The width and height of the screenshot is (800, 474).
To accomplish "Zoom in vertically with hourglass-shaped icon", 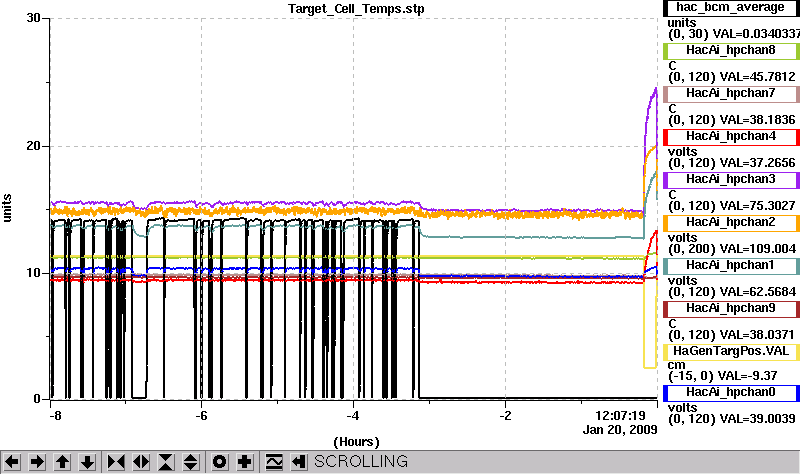I will [x=166, y=462].
